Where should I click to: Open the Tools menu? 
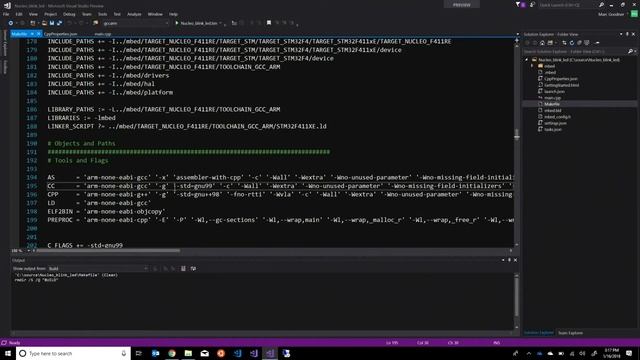click(x=102, y=14)
